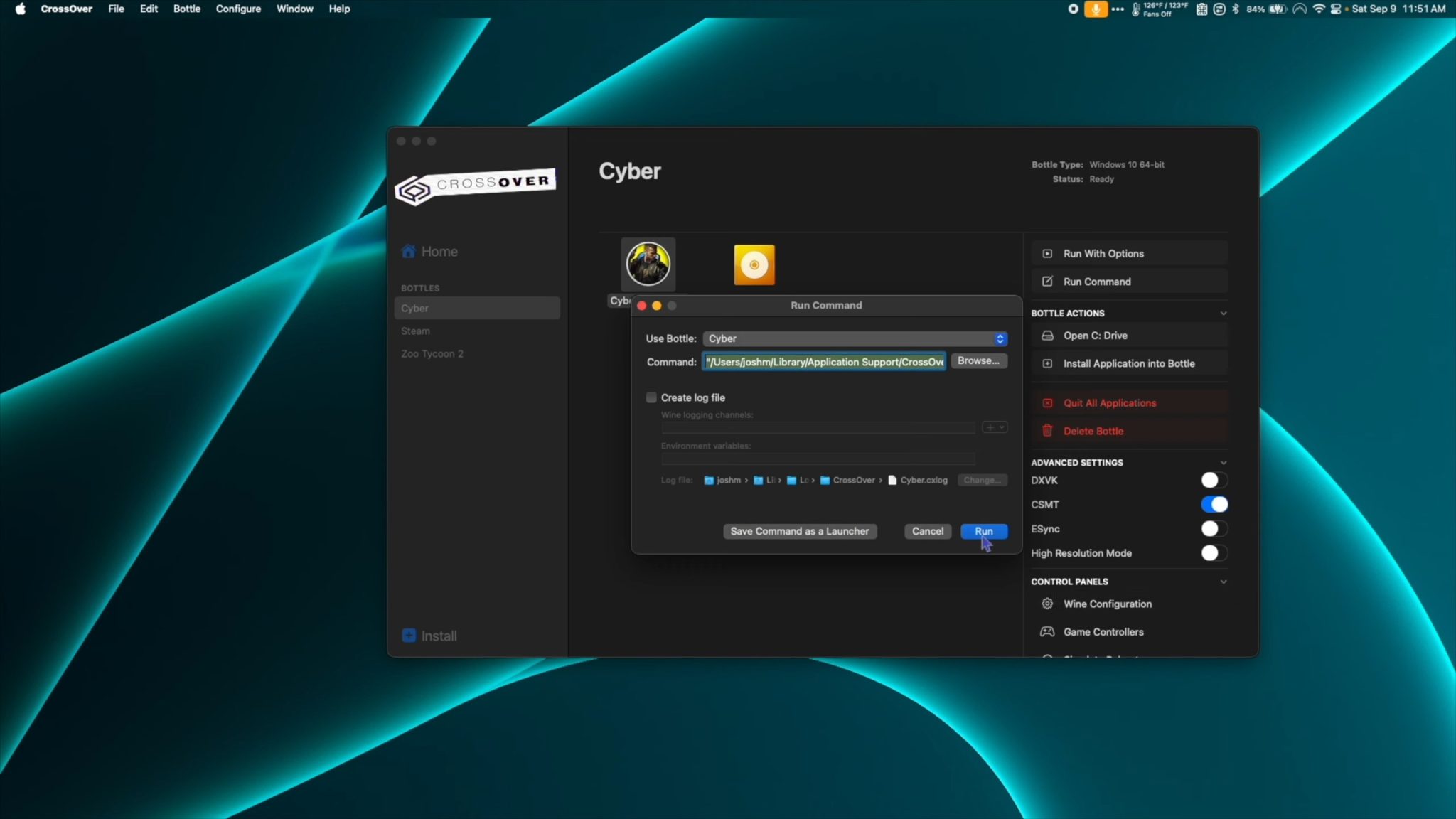Collapse the Bottle Actions section
This screenshot has height=819, width=1456.
(1223, 313)
